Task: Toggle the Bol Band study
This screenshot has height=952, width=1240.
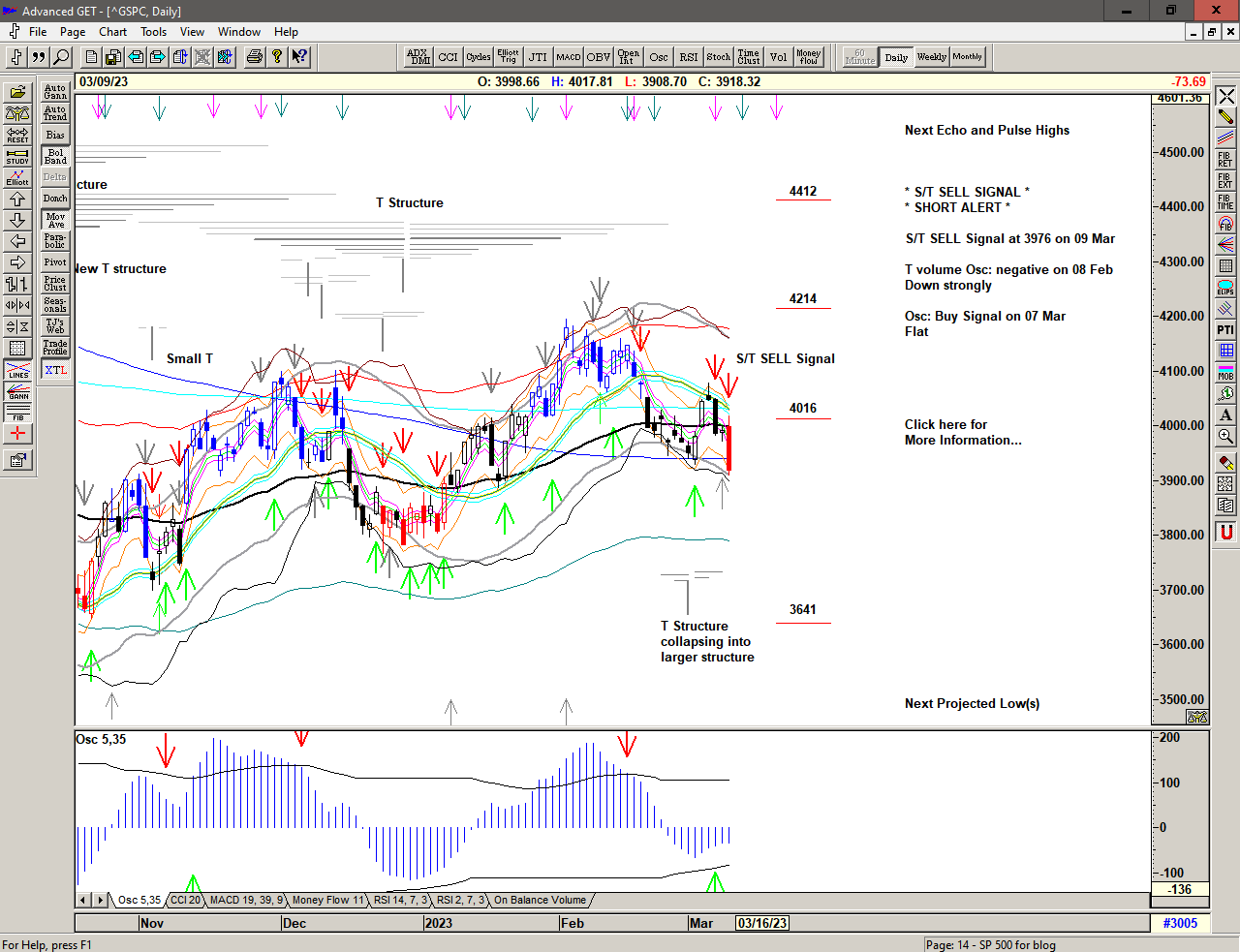Action: coord(55,156)
